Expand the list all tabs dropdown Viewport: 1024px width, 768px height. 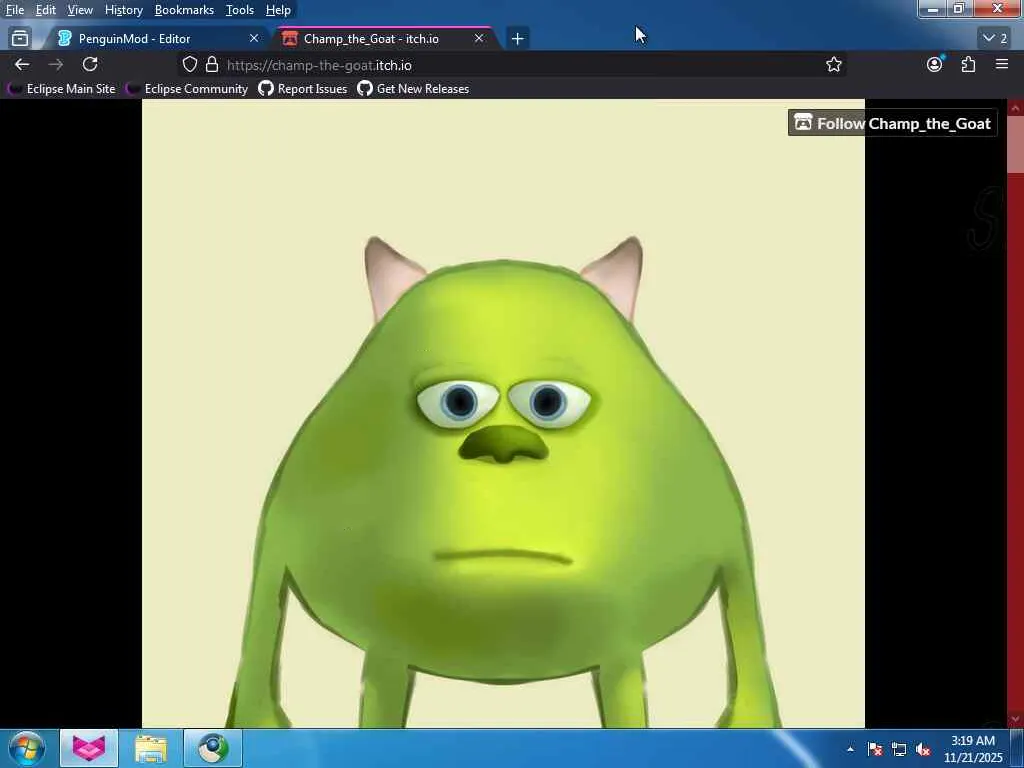[995, 38]
